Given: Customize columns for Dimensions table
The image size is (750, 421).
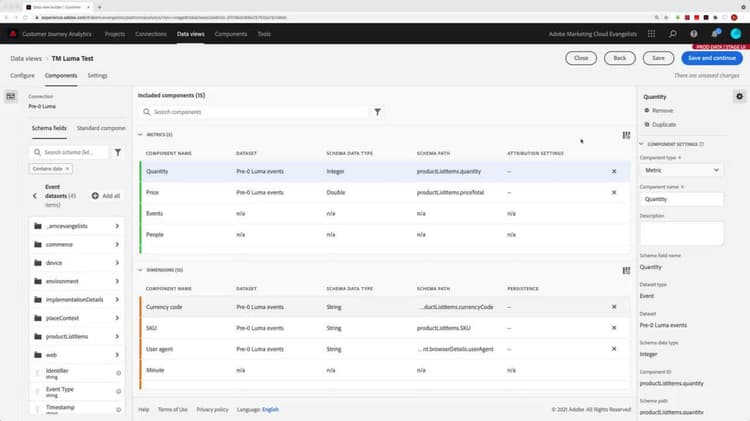Looking at the screenshot, I should (x=626, y=270).
